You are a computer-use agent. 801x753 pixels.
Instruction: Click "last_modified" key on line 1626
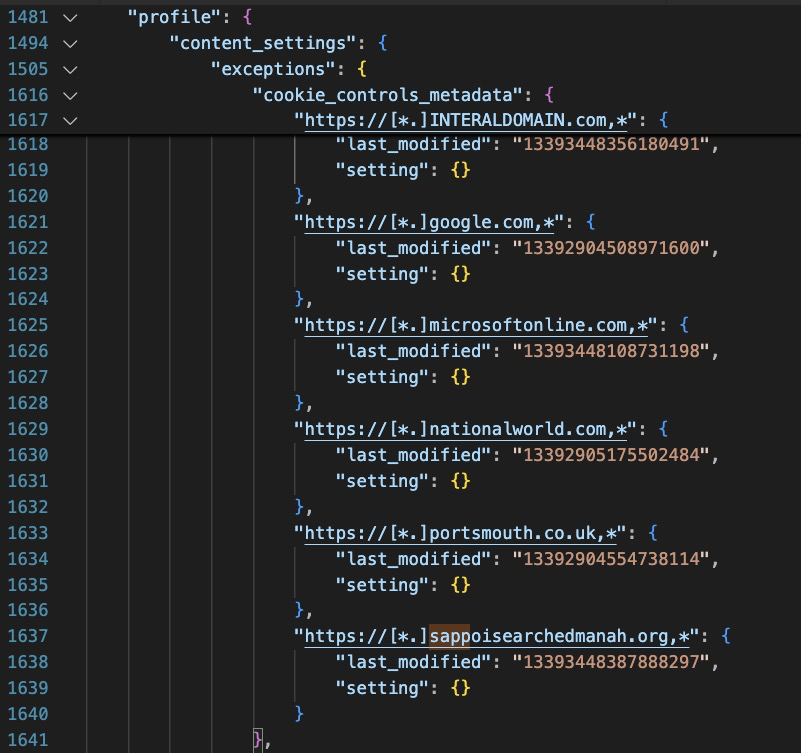[413, 351]
